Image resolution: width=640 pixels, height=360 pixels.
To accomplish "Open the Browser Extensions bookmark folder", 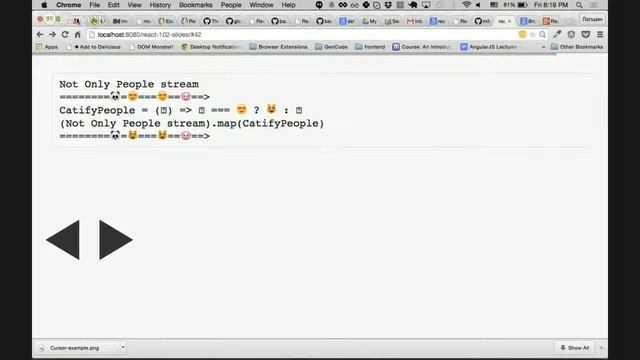I will [278, 47].
